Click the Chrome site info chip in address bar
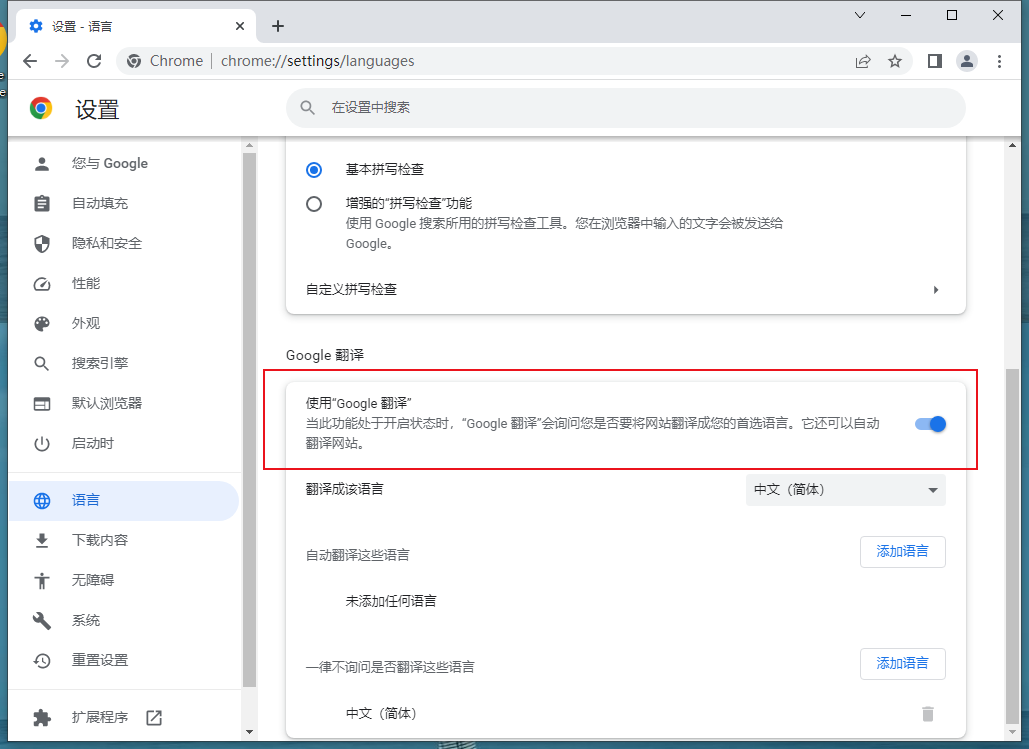The width and height of the screenshot is (1029, 749). tap(165, 61)
